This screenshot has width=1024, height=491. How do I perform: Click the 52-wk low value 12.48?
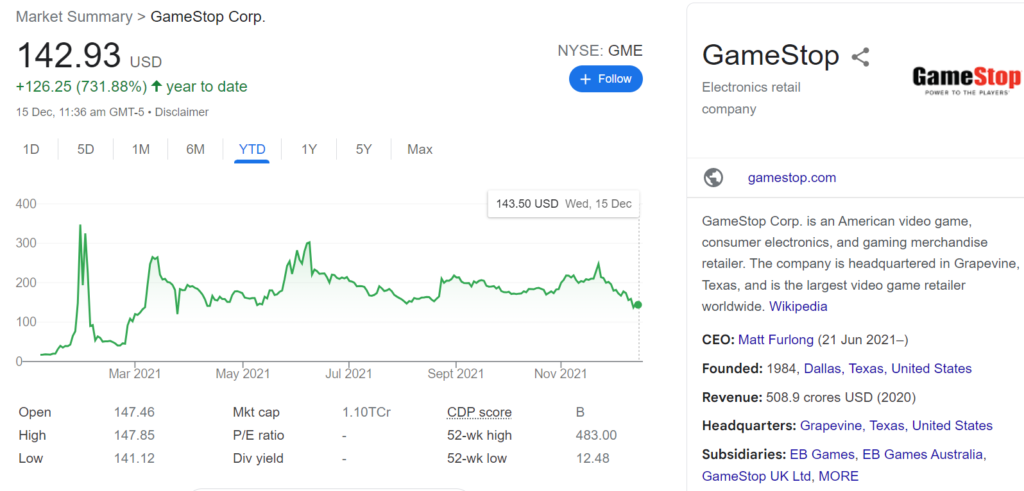coord(593,458)
